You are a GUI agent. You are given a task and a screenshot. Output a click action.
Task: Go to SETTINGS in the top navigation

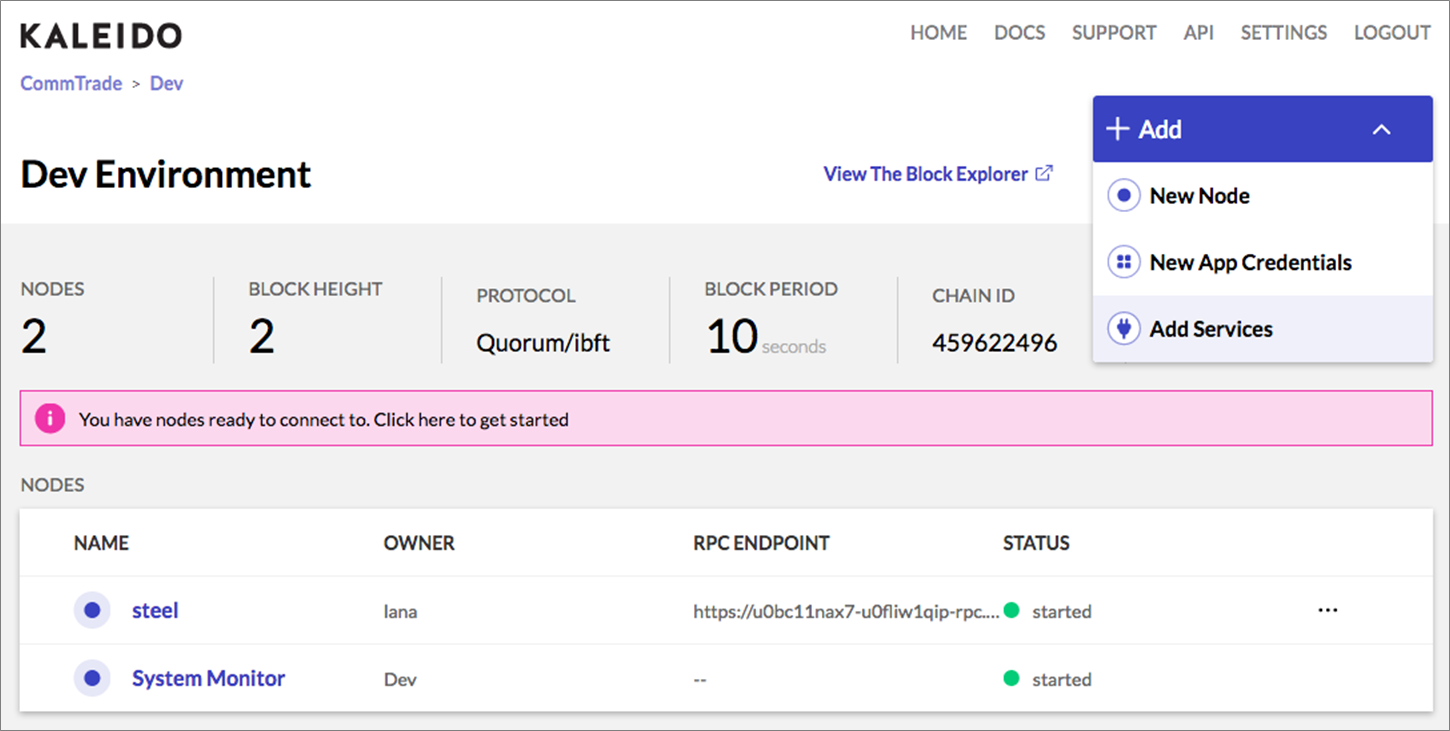[x=1283, y=33]
